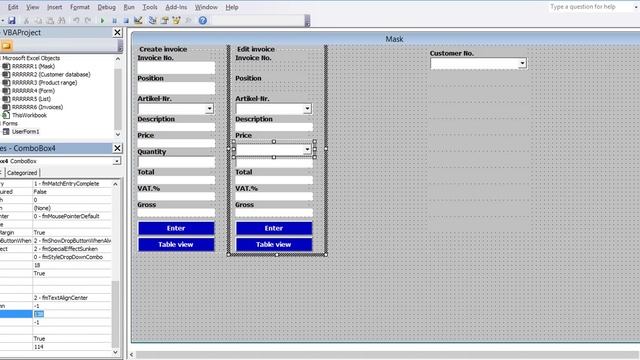Click the Save icon in the toolbar
The height and width of the screenshot is (360, 640).
(x=12, y=20)
